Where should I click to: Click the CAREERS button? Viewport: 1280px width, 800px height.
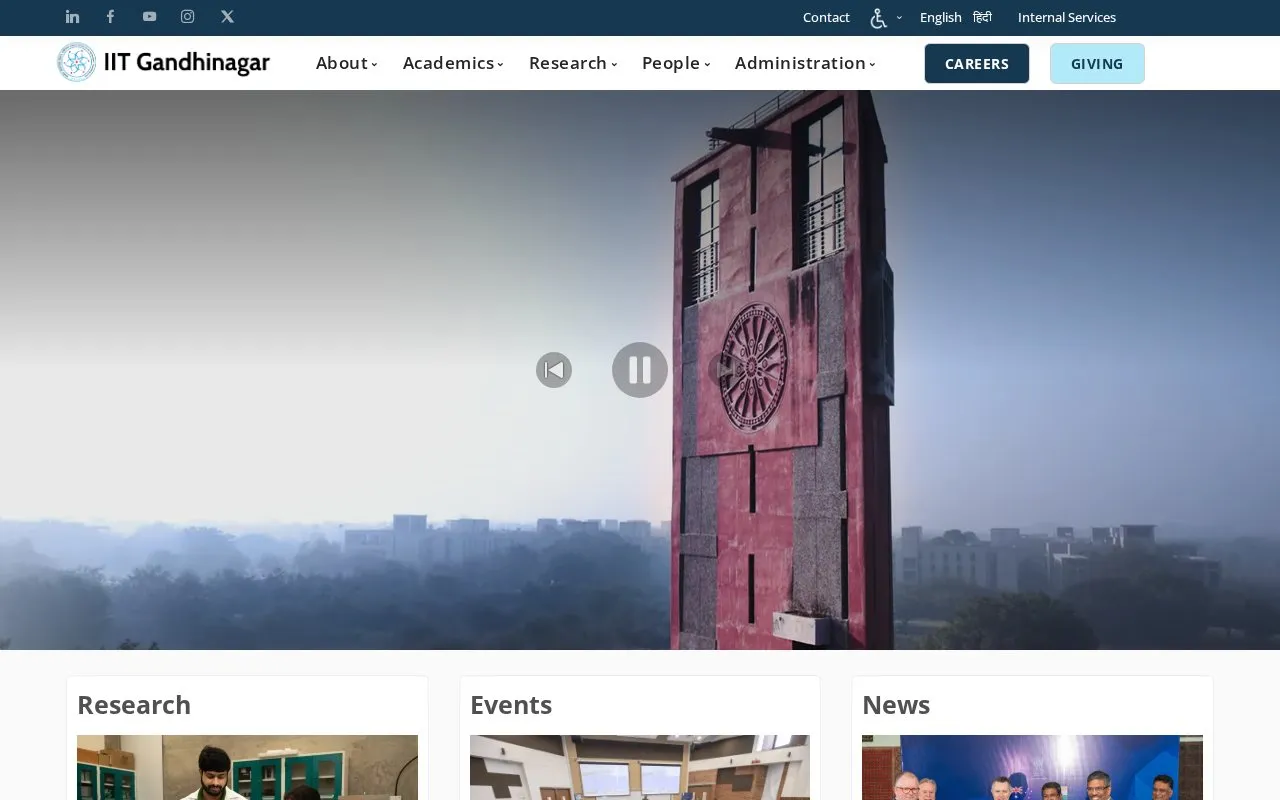click(x=977, y=64)
